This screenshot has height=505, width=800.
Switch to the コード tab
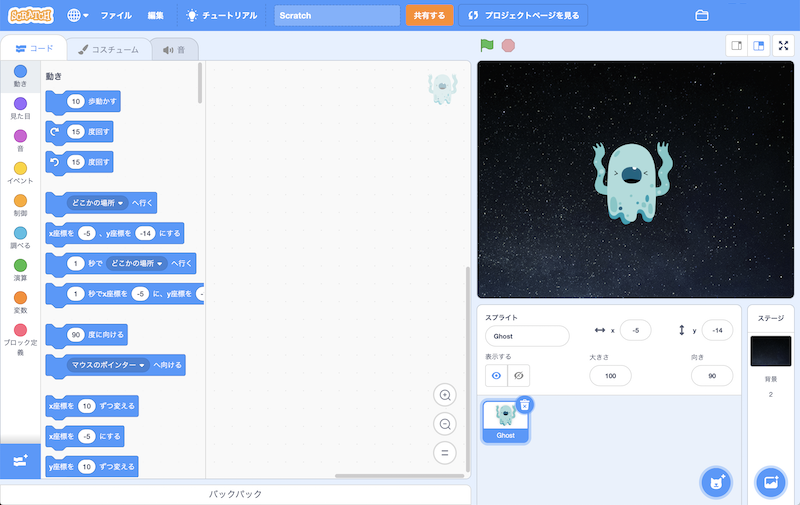(x=34, y=48)
